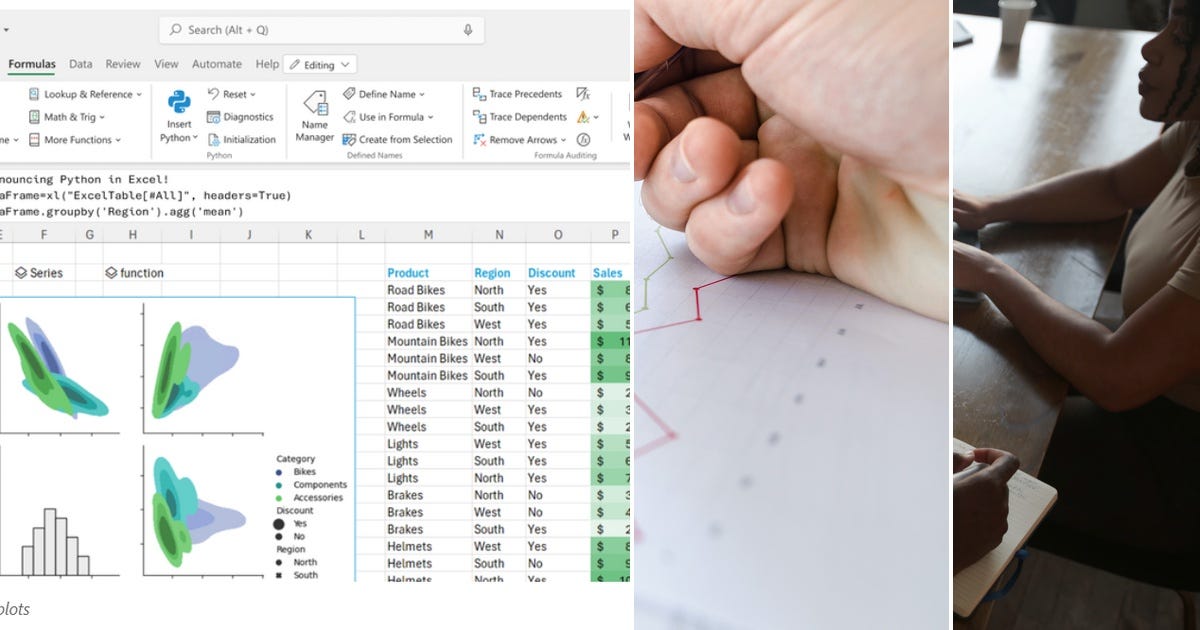Click the Reset button in the Python group
This screenshot has width=1200, height=630.
(232, 93)
